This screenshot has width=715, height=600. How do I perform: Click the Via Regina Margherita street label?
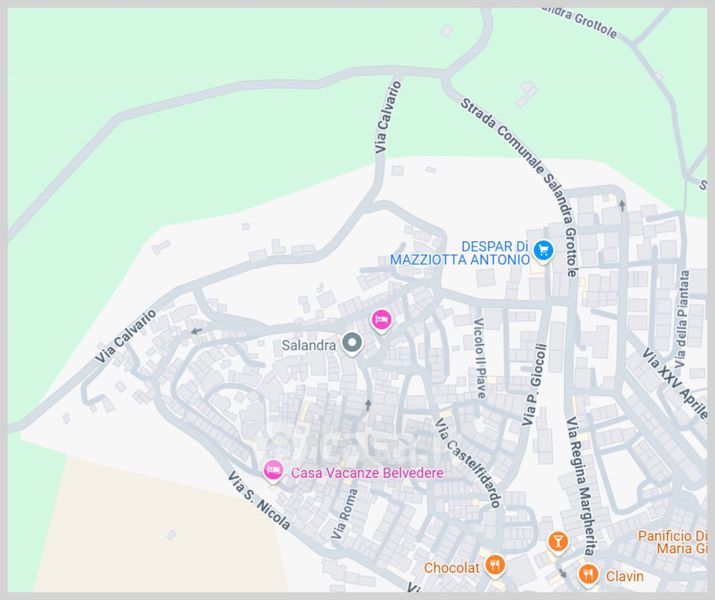click(x=580, y=486)
